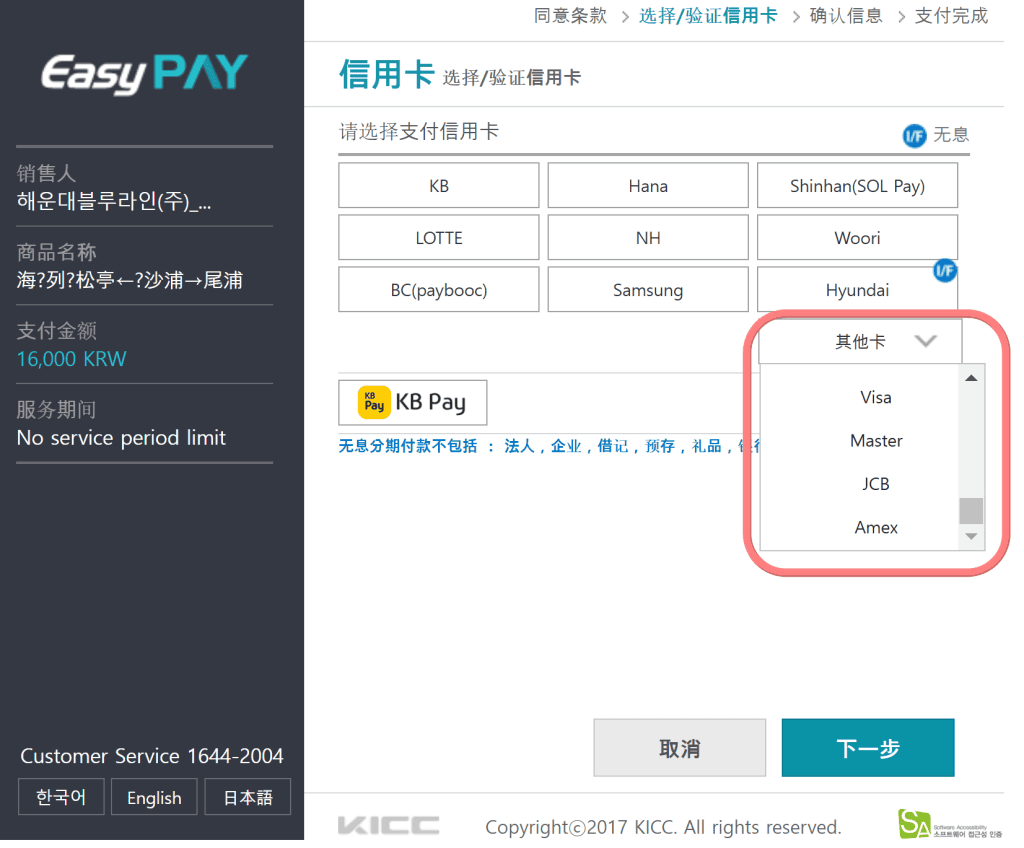Click the dropdown list scrollbar thumb
Screen dimensions: 1024x848
pos(971,511)
